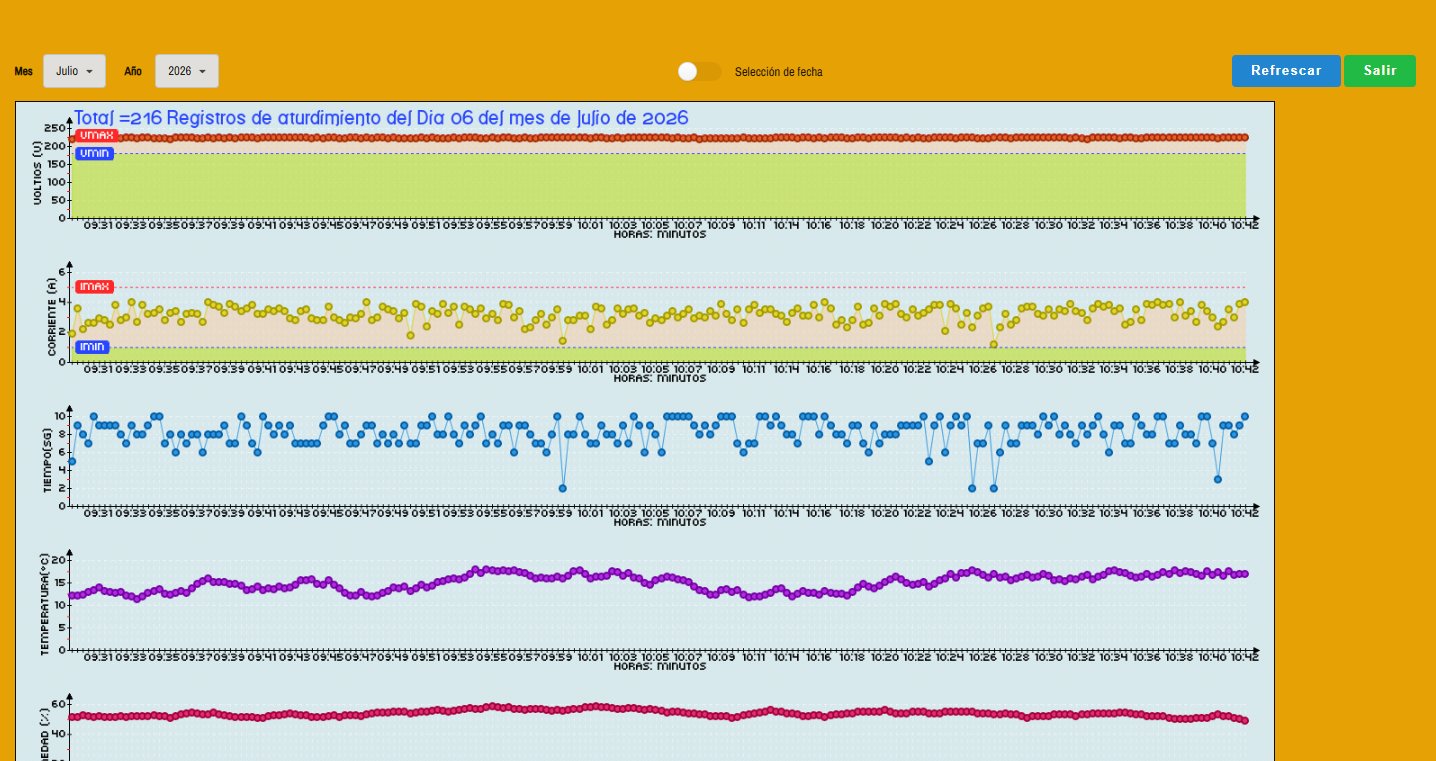Open the Mes dropdown showing Julio
This screenshot has width=1436, height=761.
point(74,71)
